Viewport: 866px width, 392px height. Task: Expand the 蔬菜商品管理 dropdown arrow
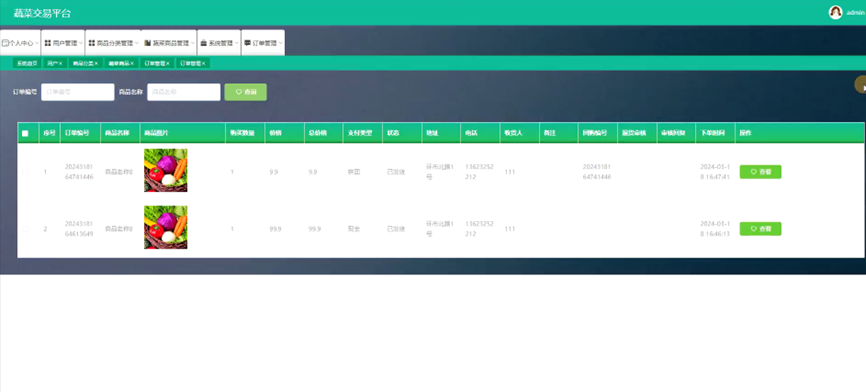coord(192,43)
